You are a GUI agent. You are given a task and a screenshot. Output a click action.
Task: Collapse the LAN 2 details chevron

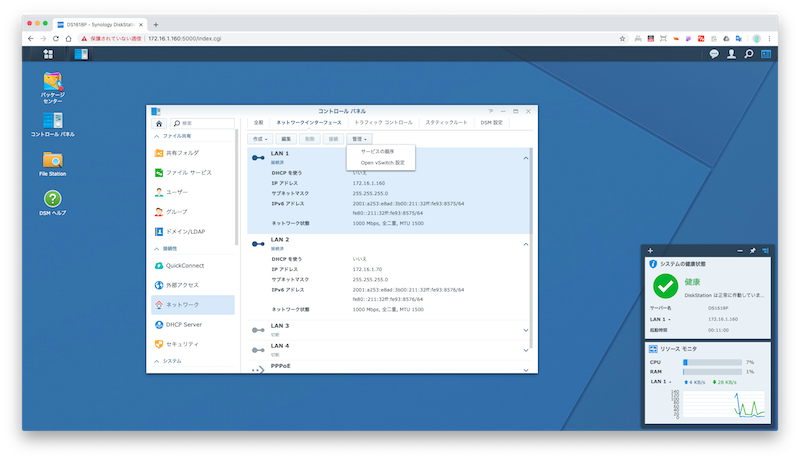tap(526, 244)
